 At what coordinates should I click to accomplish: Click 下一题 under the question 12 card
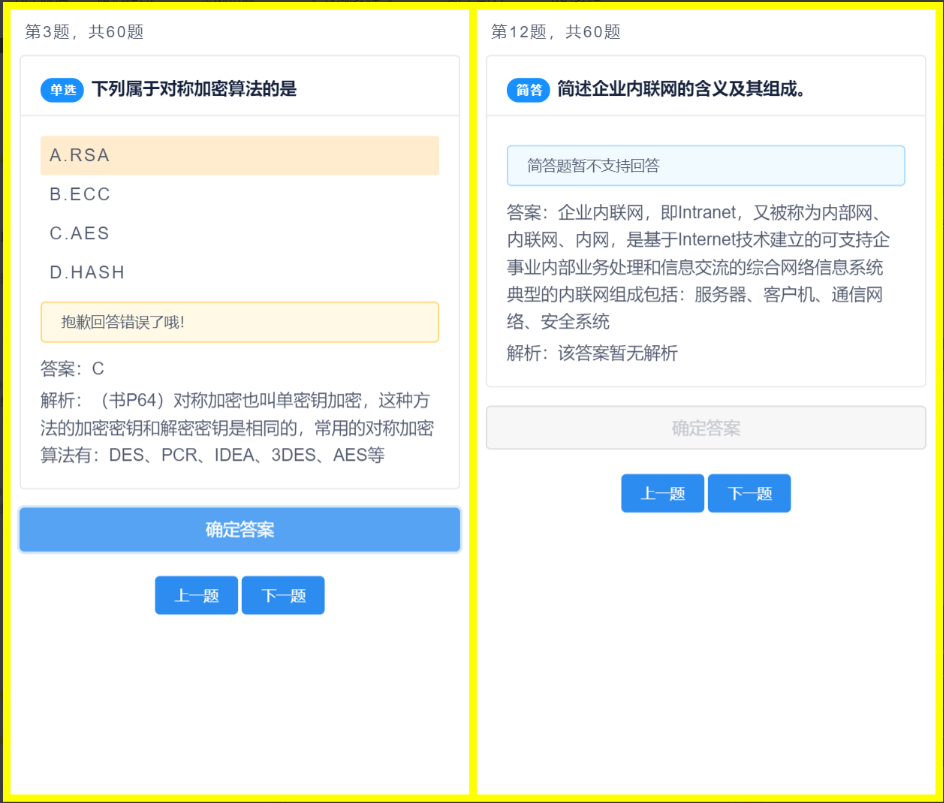(749, 494)
